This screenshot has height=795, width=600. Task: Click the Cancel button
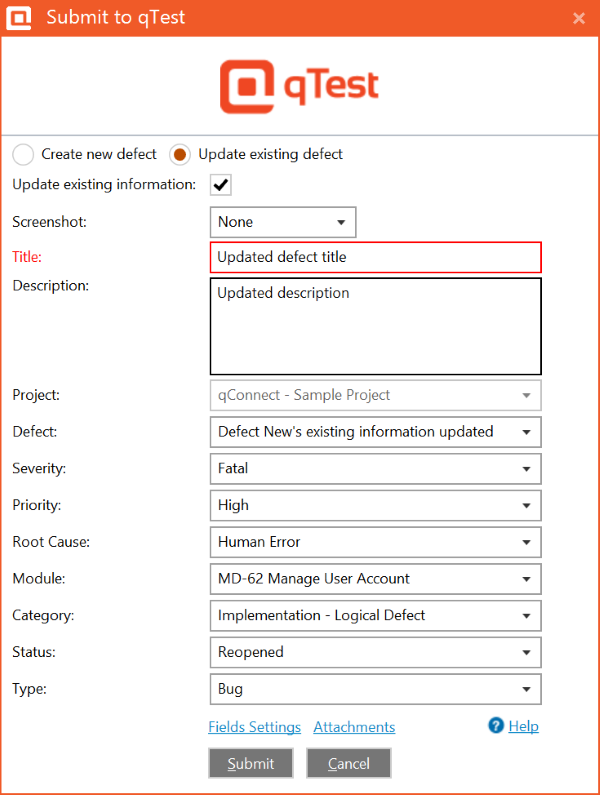(x=348, y=763)
